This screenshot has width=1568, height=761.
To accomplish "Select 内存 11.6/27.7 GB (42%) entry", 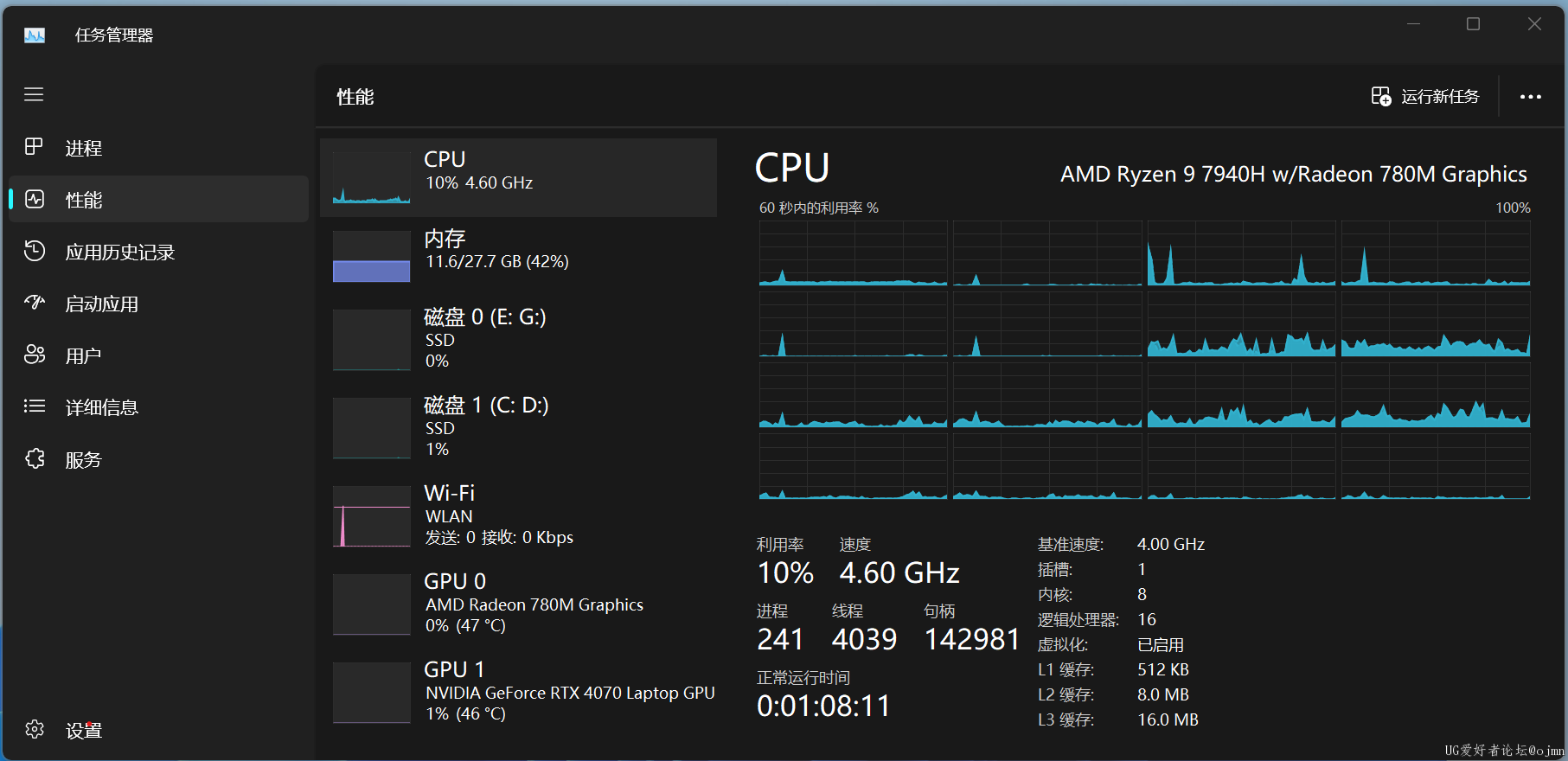I will point(518,257).
